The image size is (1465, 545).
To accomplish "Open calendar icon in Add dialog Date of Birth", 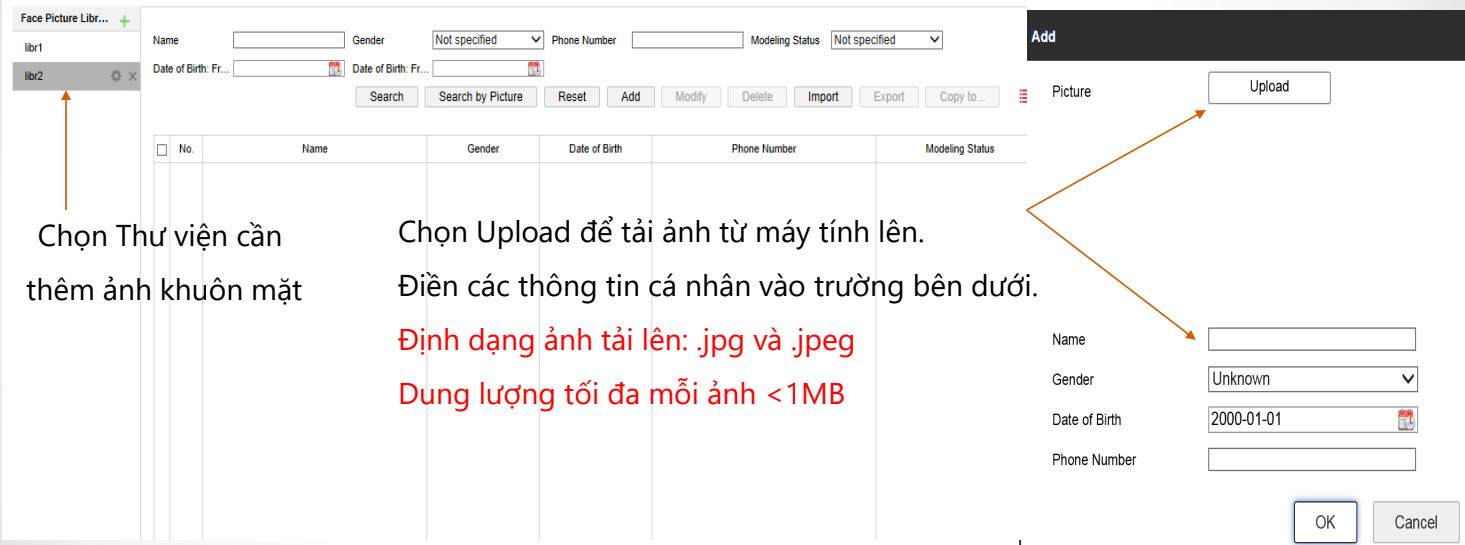I will (1406, 420).
